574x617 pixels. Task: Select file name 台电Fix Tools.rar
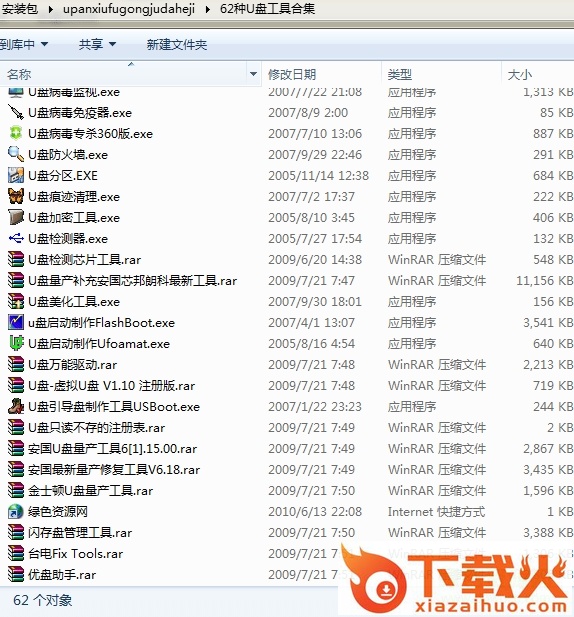tap(76, 554)
